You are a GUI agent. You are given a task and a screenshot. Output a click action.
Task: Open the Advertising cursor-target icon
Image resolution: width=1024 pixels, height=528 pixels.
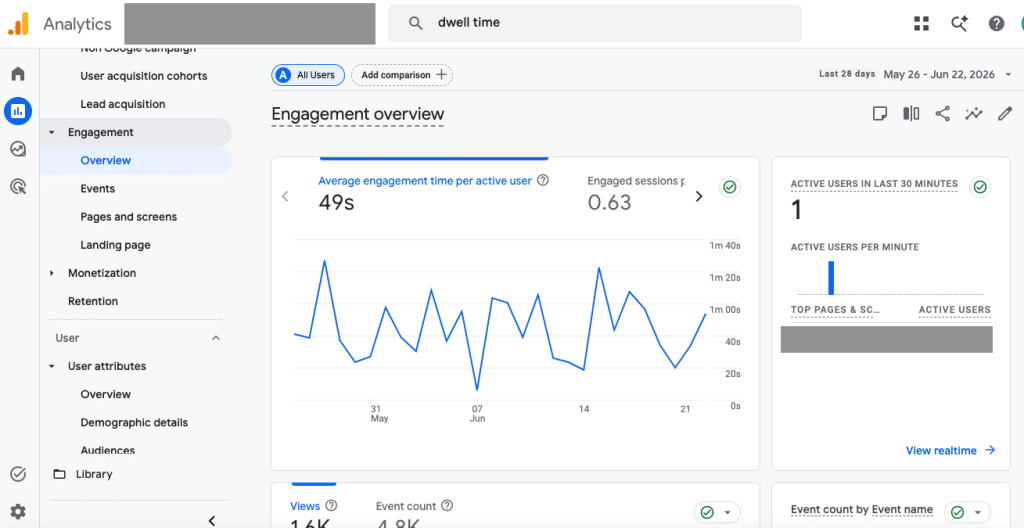tap(18, 187)
